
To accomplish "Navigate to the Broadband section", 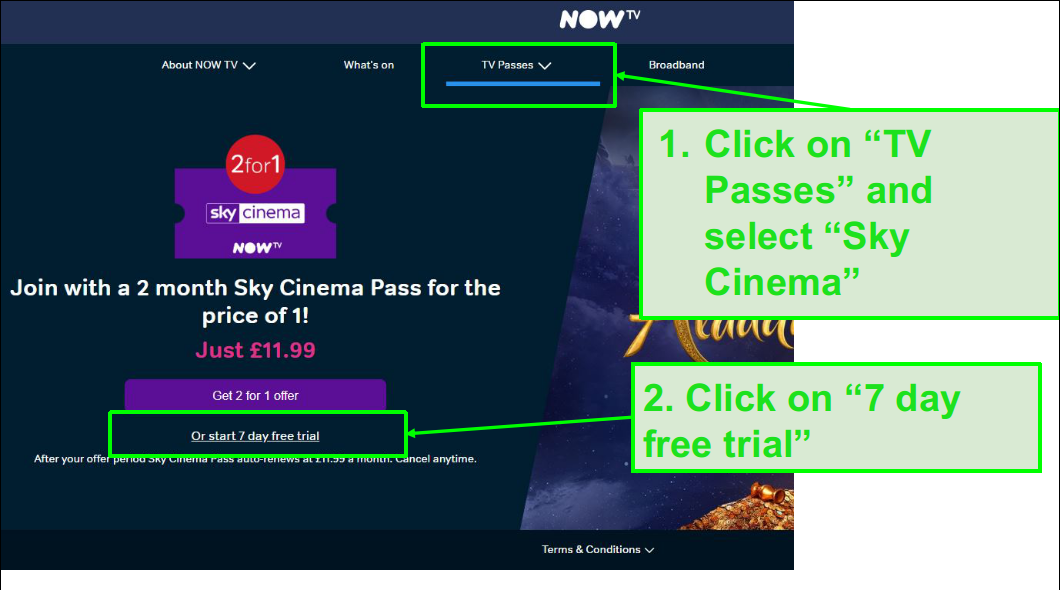I will (x=676, y=65).
